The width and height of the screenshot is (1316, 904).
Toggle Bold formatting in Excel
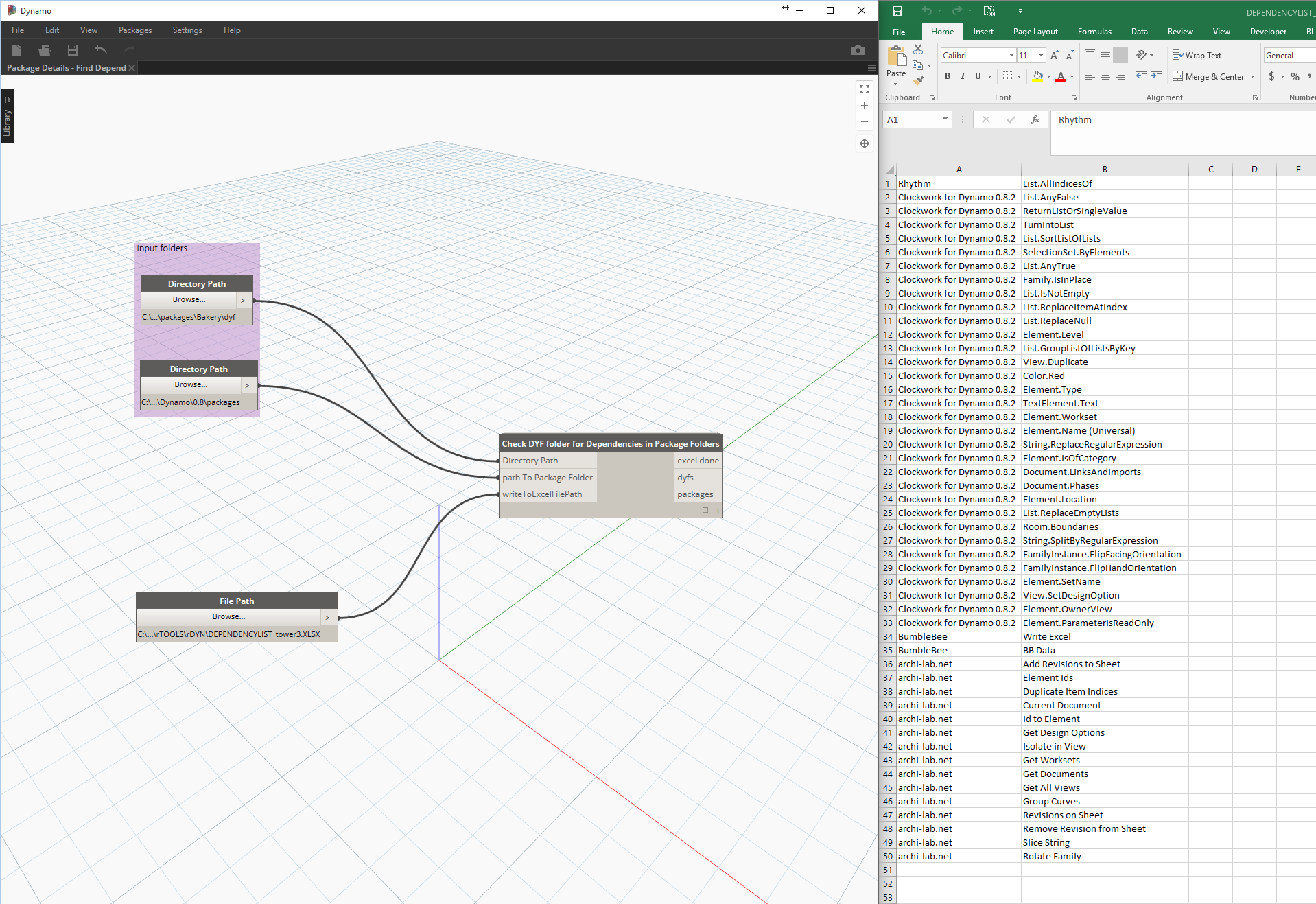click(x=948, y=76)
